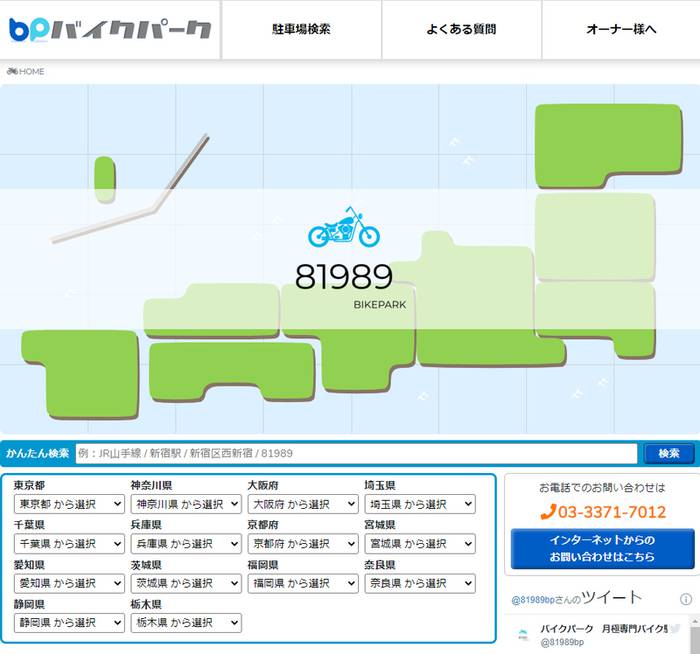Open 大阪府 から選択 dropdown
The height and width of the screenshot is (654, 700).
point(303,504)
